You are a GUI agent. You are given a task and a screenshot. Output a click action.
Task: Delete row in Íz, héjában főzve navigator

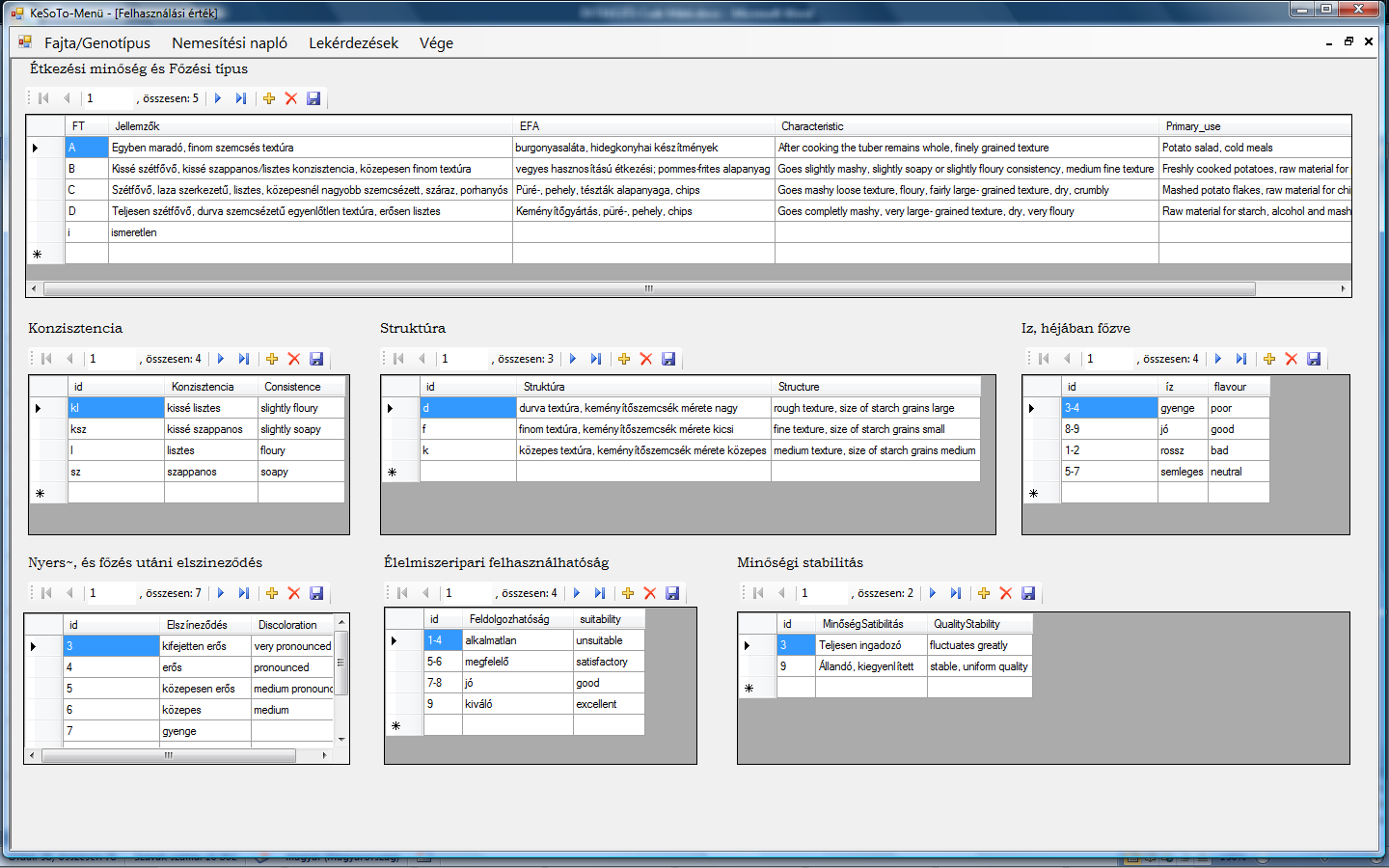click(x=1292, y=359)
